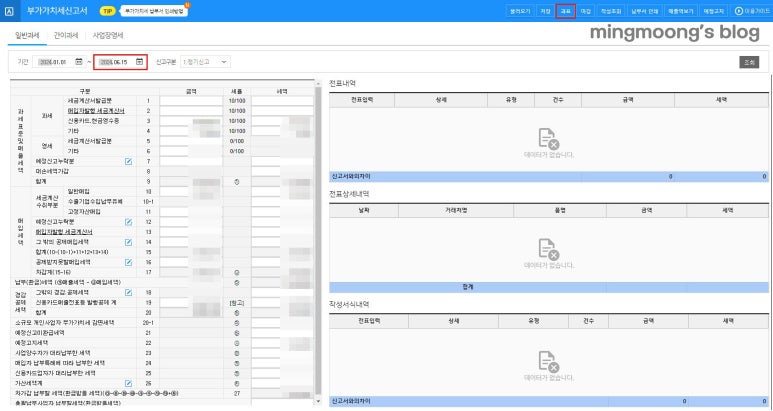Image resolution: width=773 pixels, height=411 pixels.
Task: Open the 이용가이드 play icon button
Action: point(738,11)
